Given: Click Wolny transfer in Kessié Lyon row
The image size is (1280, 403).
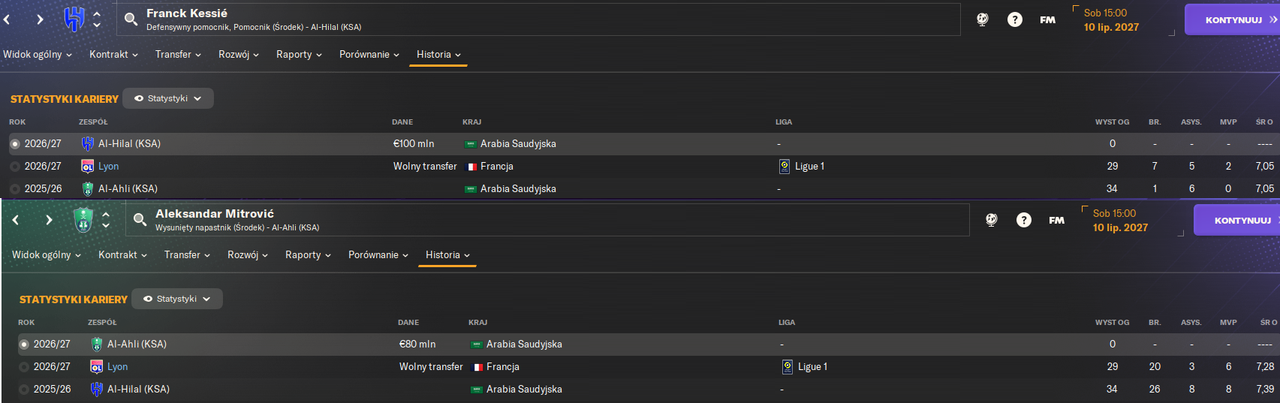Looking at the screenshot, I should pos(426,166).
